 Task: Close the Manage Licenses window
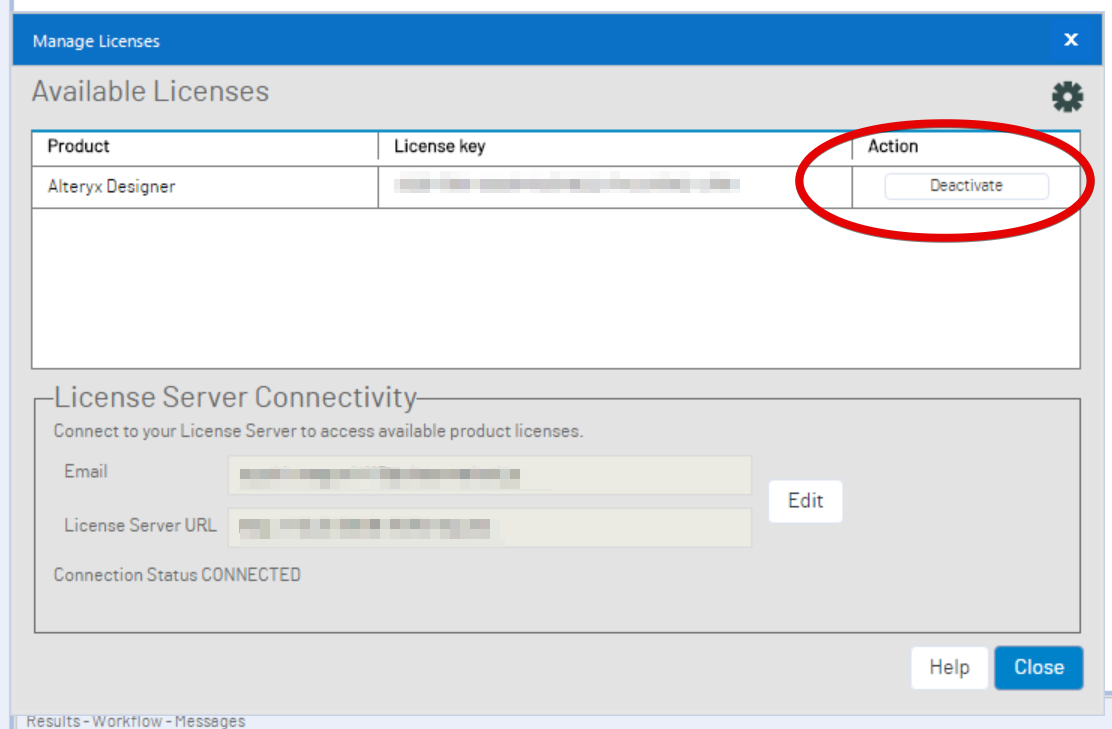pyautogui.click(x=1038, y=667)
